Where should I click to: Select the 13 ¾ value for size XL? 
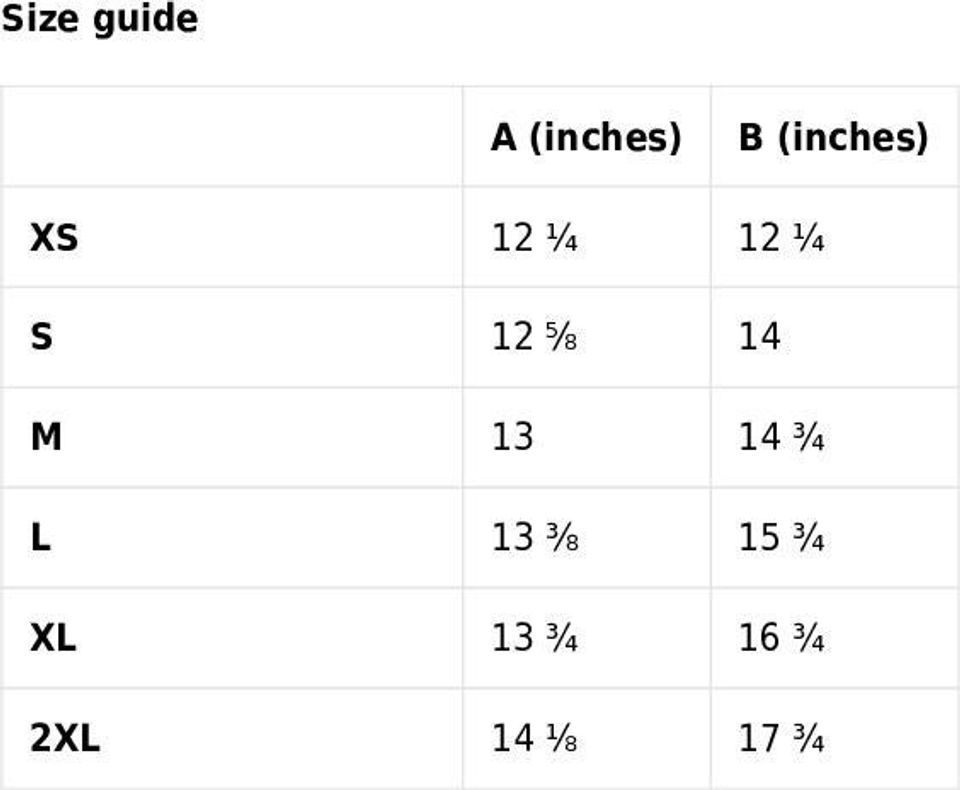[534, 638]
